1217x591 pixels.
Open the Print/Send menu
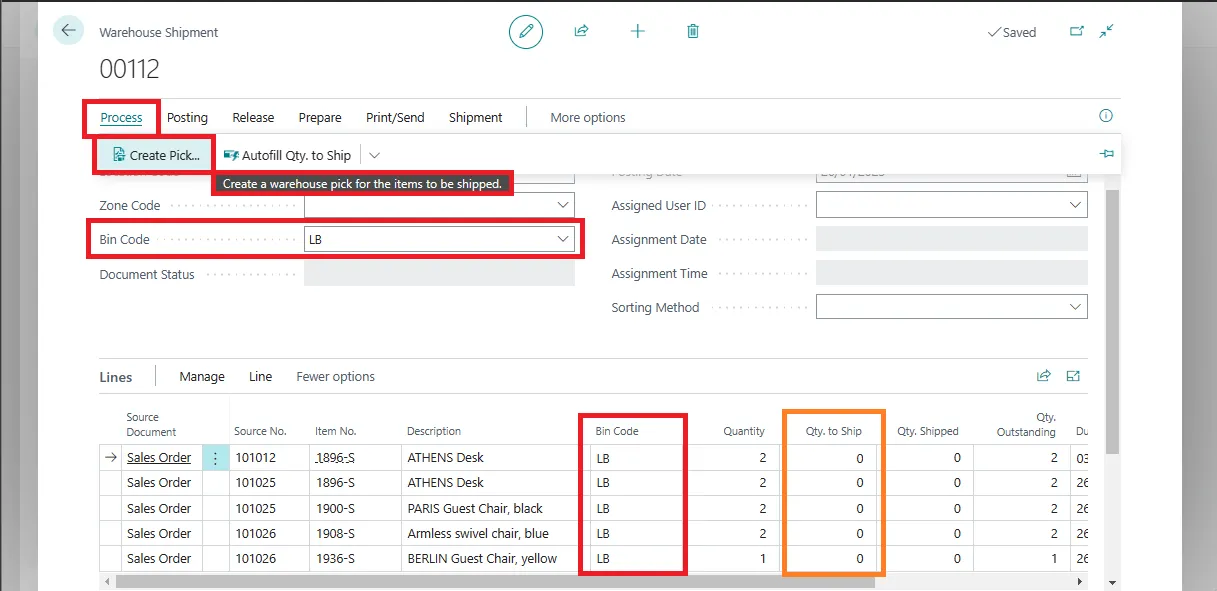395,117
